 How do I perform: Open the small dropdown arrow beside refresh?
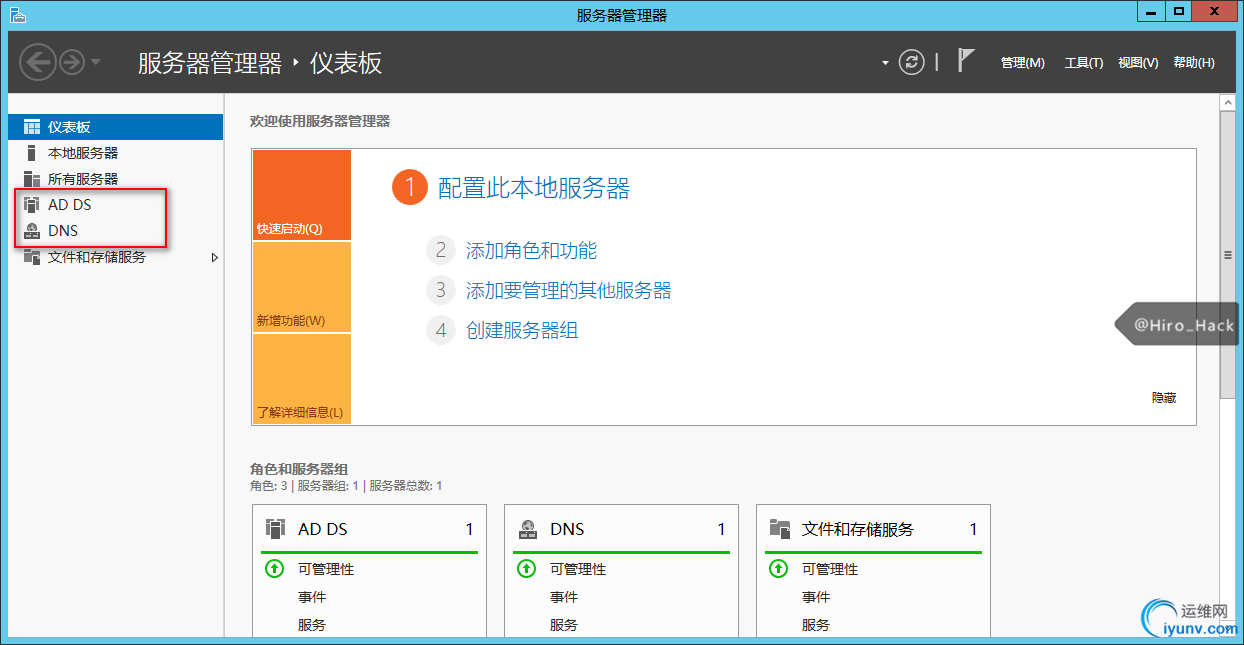click(885, 63)
